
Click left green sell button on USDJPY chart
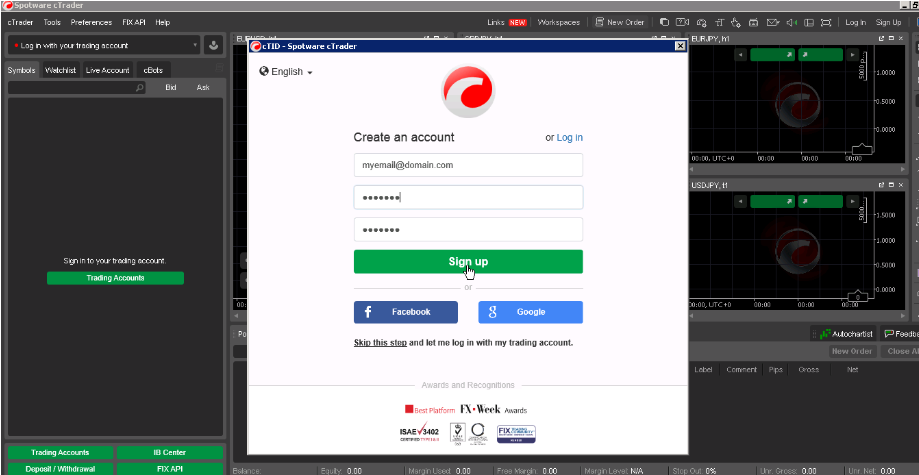point(772,201)
